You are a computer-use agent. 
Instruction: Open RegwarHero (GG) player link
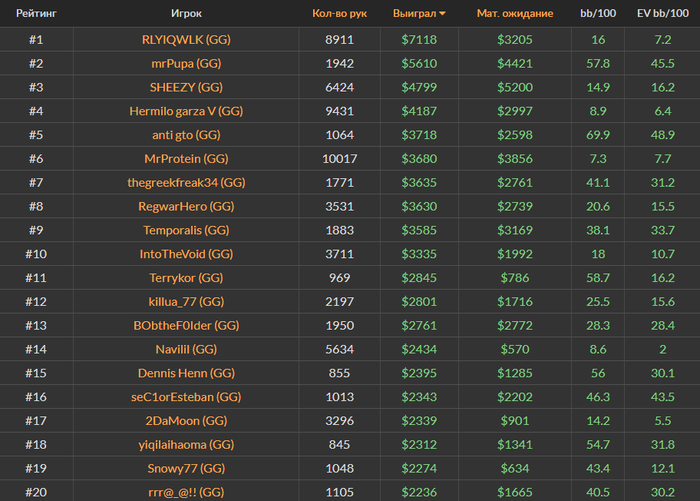186,206
